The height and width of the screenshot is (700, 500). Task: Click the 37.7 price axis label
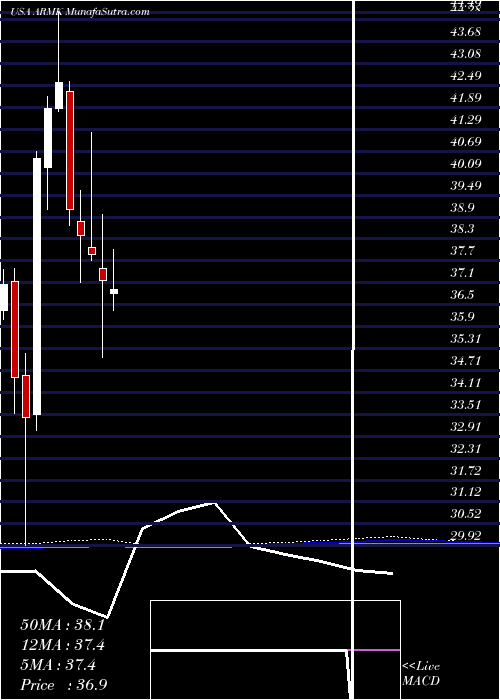462,251
